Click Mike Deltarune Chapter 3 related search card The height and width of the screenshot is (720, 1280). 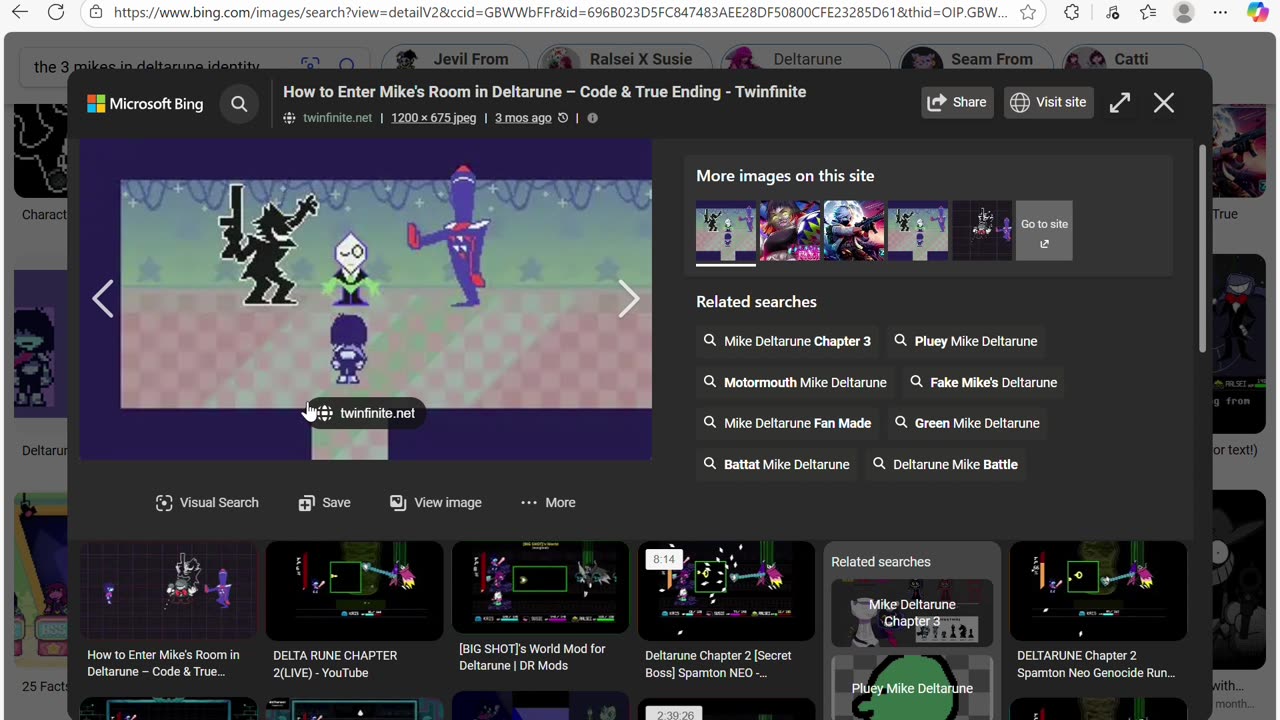coord(912,613)
